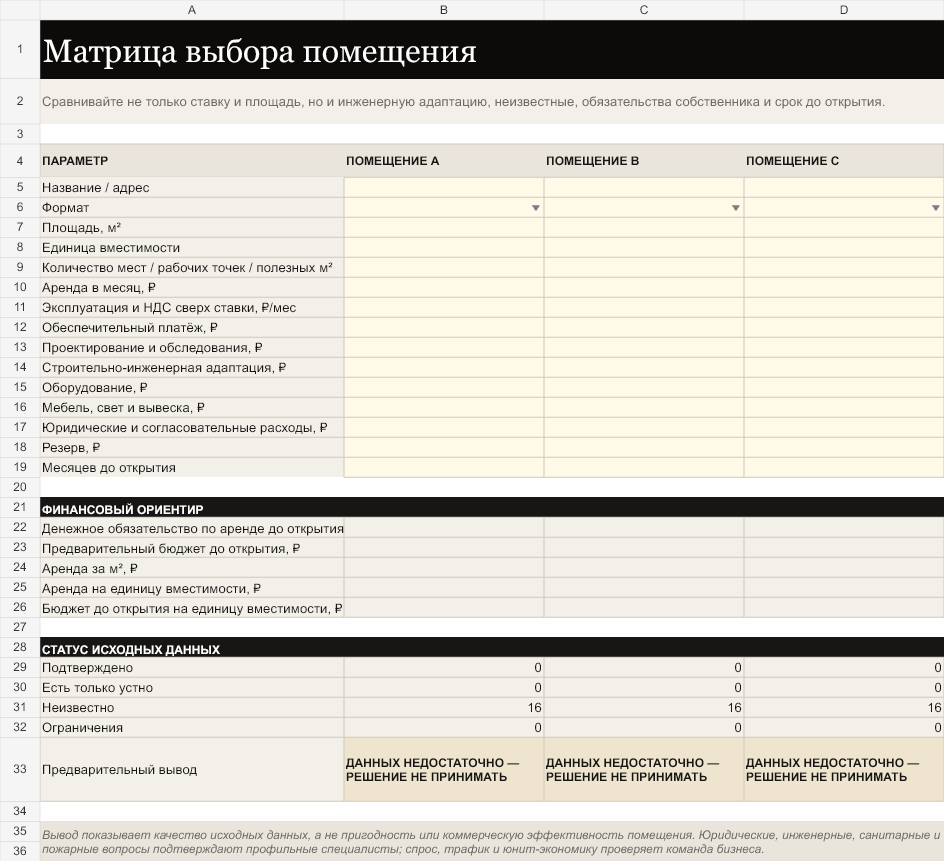This screenshot has width=944, height=861.
Task: Click the Неизвестно value 16 for Помещение A
Action: click(444, 707)
